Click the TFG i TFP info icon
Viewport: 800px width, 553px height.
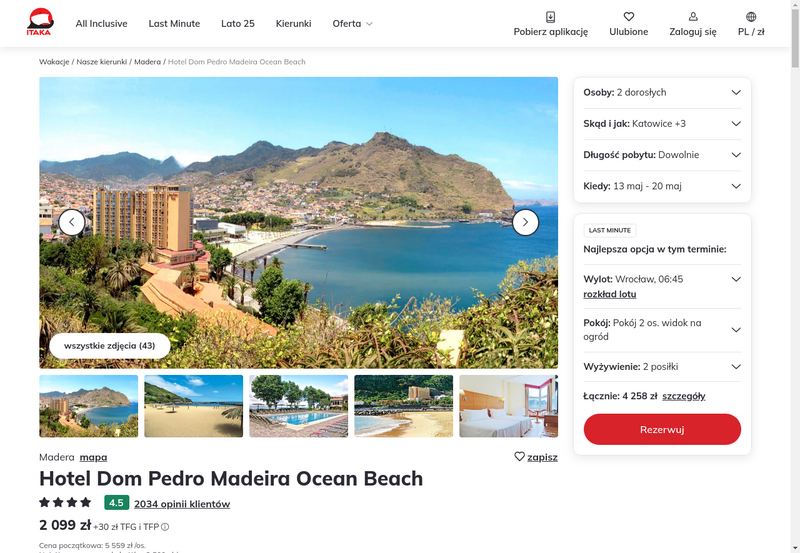(165, 527)
